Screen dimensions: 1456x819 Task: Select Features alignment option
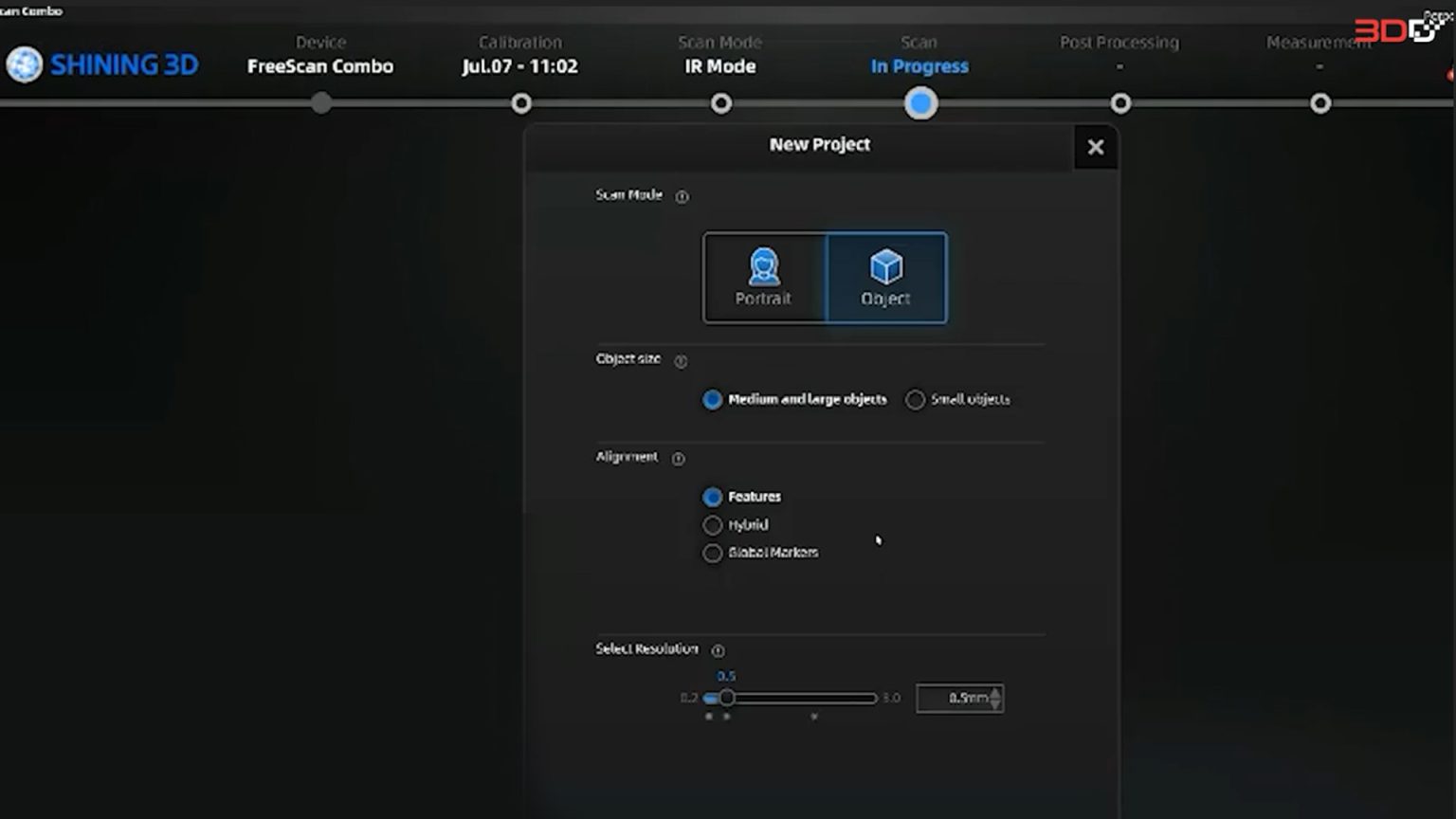712,497
